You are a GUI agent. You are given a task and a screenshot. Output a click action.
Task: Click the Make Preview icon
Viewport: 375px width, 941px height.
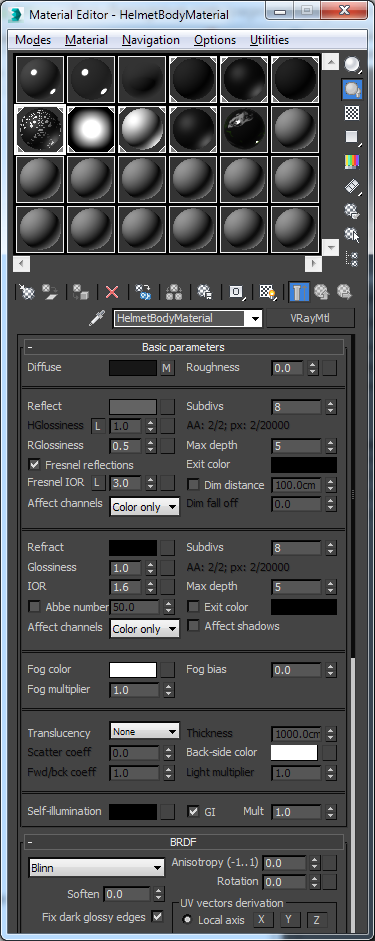(x=352, y=186)
